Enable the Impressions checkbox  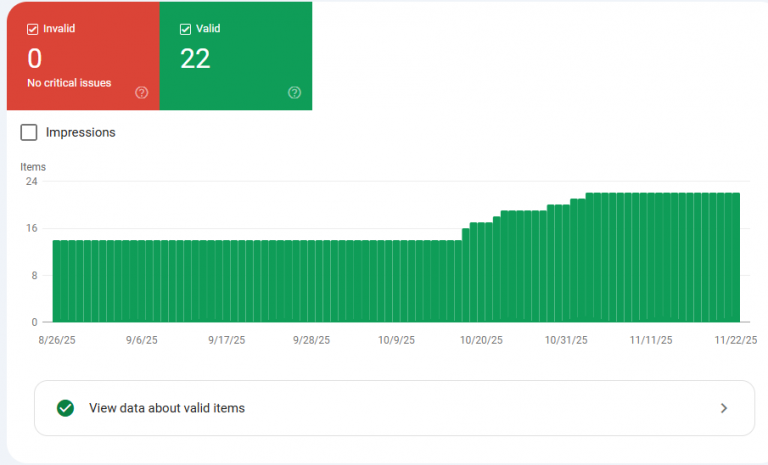coord(29,132)
